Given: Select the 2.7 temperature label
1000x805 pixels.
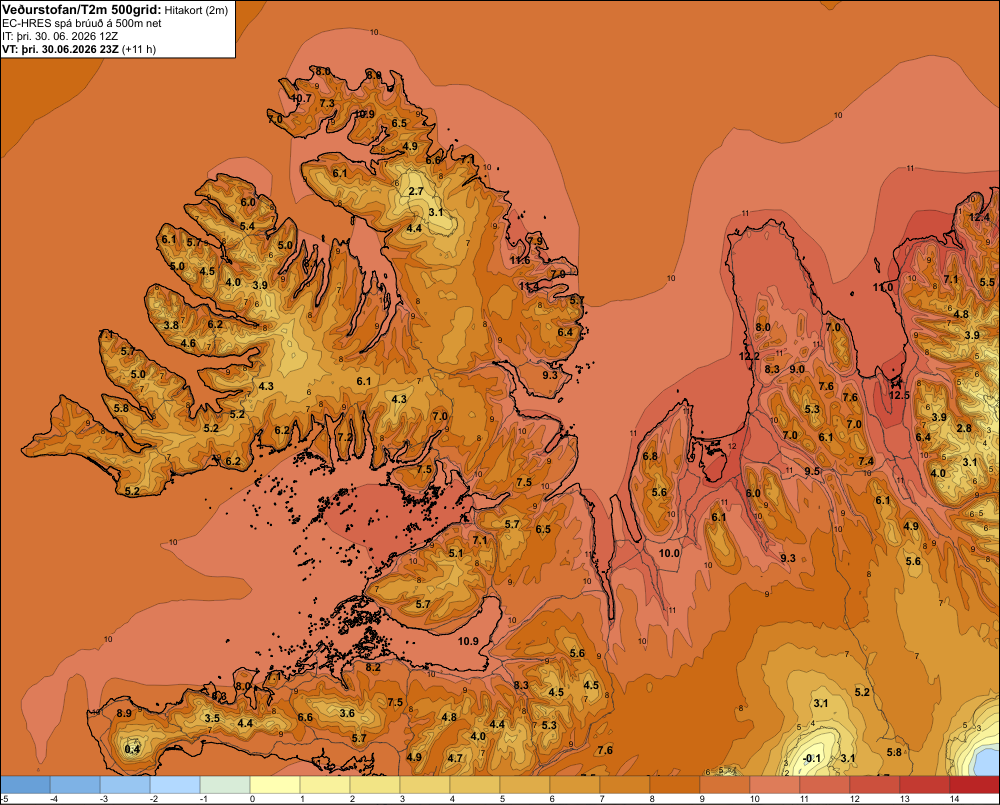Looking at the screenshot, I should point(416,191).
